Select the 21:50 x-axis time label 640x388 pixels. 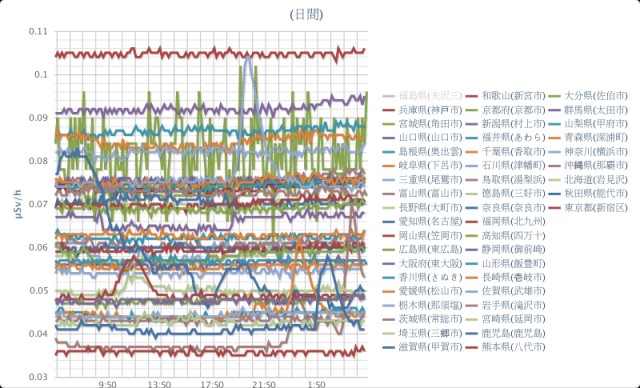point(264,384)
